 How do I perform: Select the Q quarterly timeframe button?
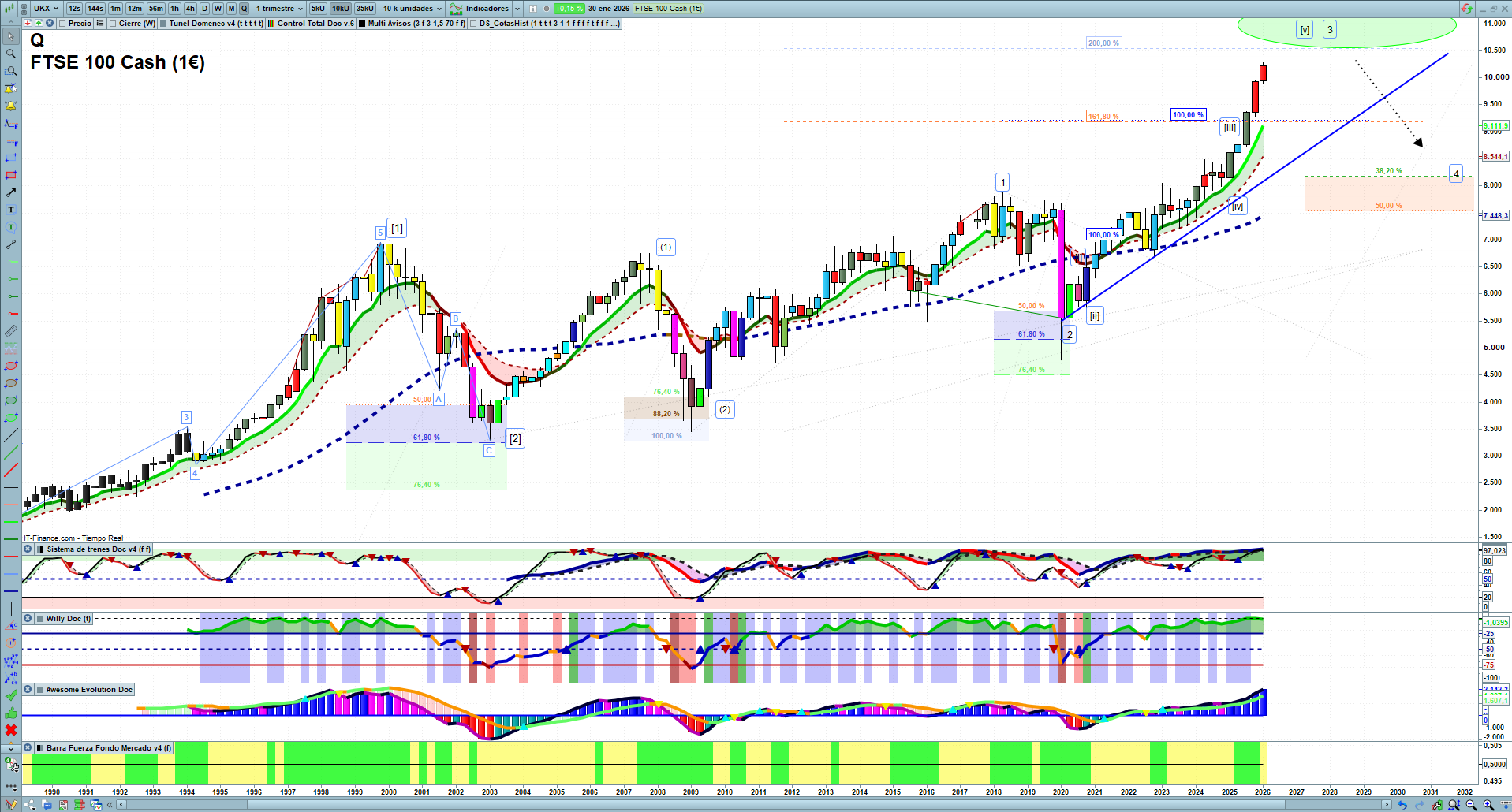pos(244,9)
